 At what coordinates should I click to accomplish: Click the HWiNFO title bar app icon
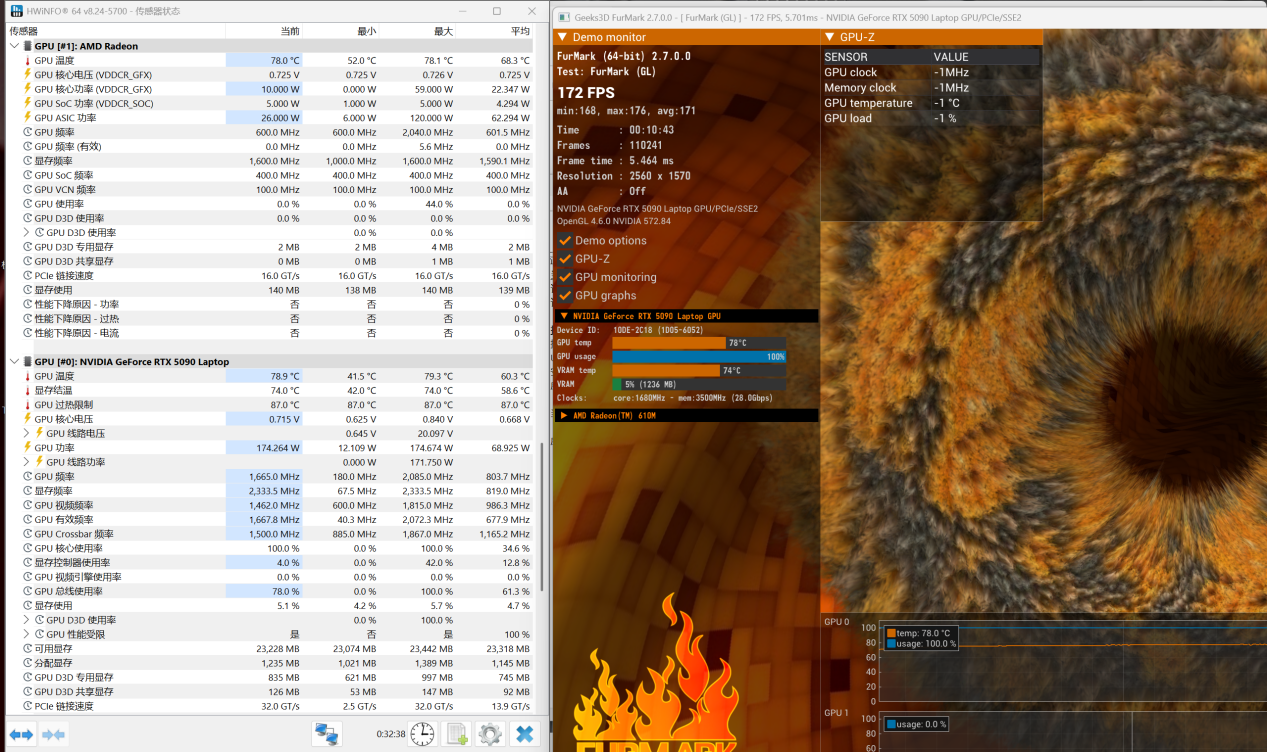click(x=17, y=11)
